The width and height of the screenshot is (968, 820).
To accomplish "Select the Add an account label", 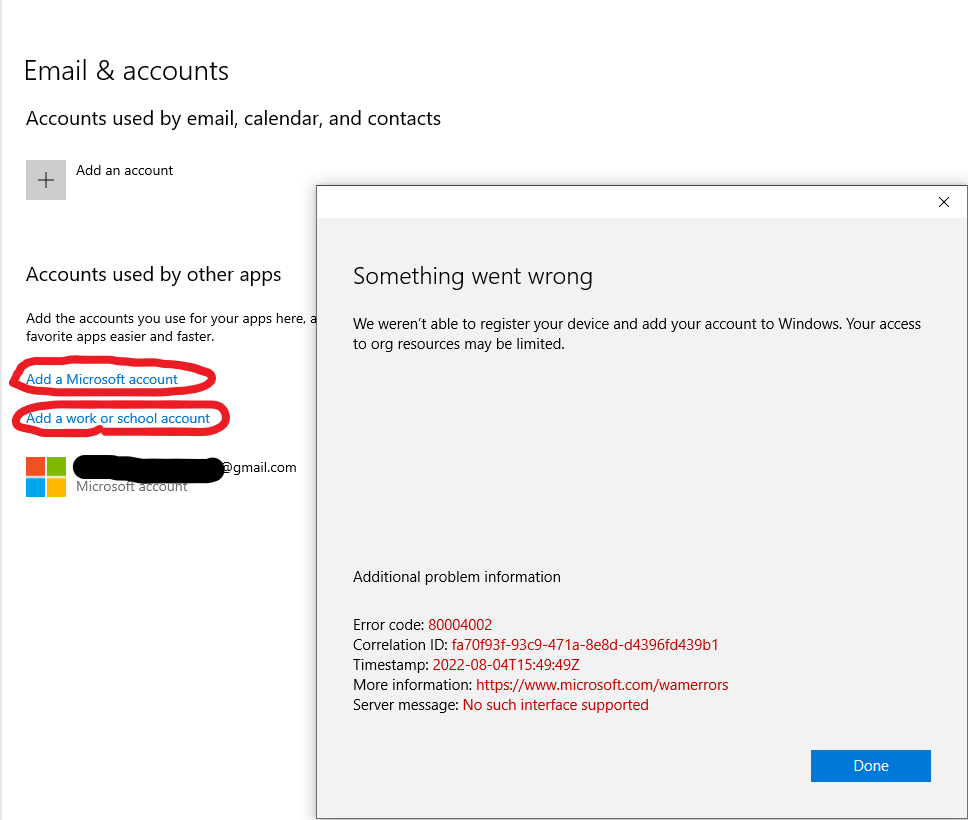I will click(124, 170).
